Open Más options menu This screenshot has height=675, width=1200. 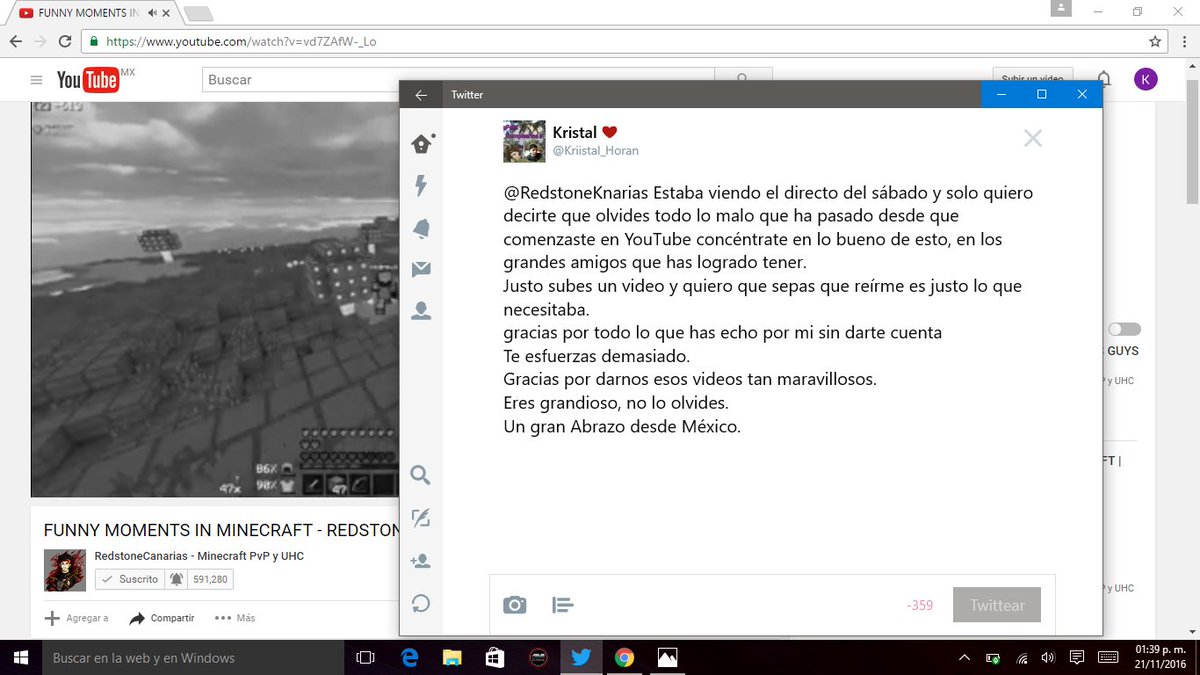click(235, 618)
